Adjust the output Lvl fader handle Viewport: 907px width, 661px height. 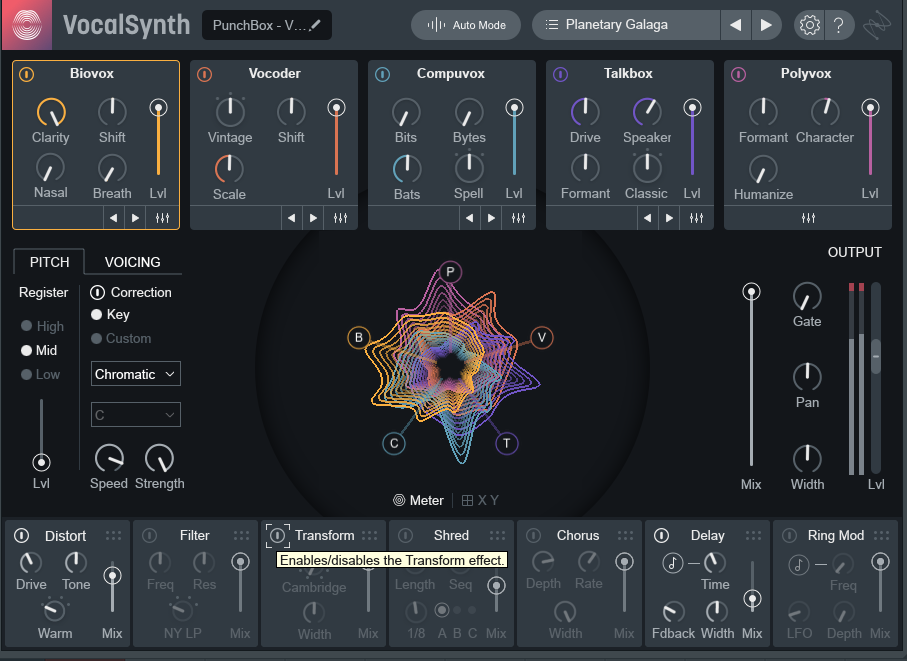click(x=876, y=356)
